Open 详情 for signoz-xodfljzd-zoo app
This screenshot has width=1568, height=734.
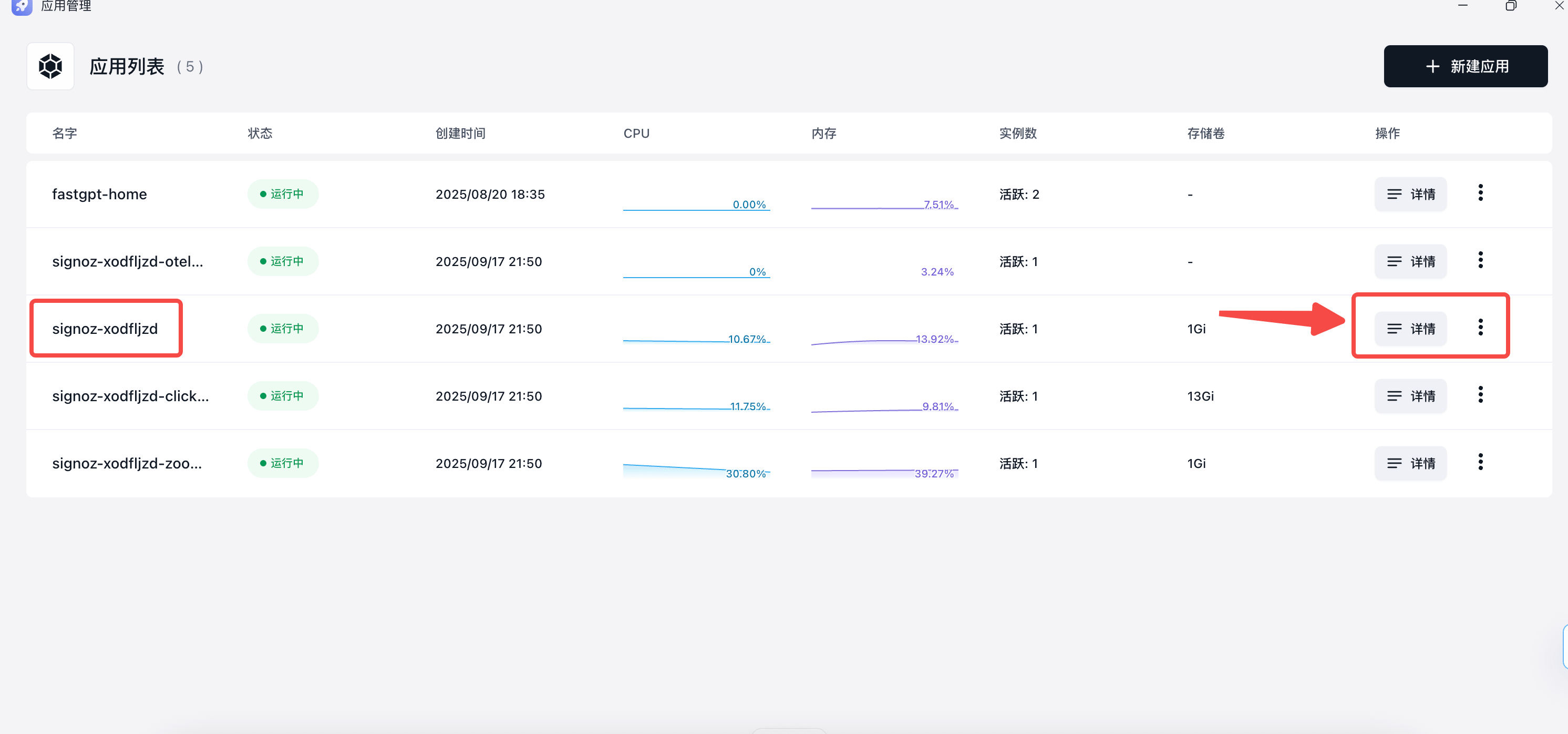click(1410, 464)
